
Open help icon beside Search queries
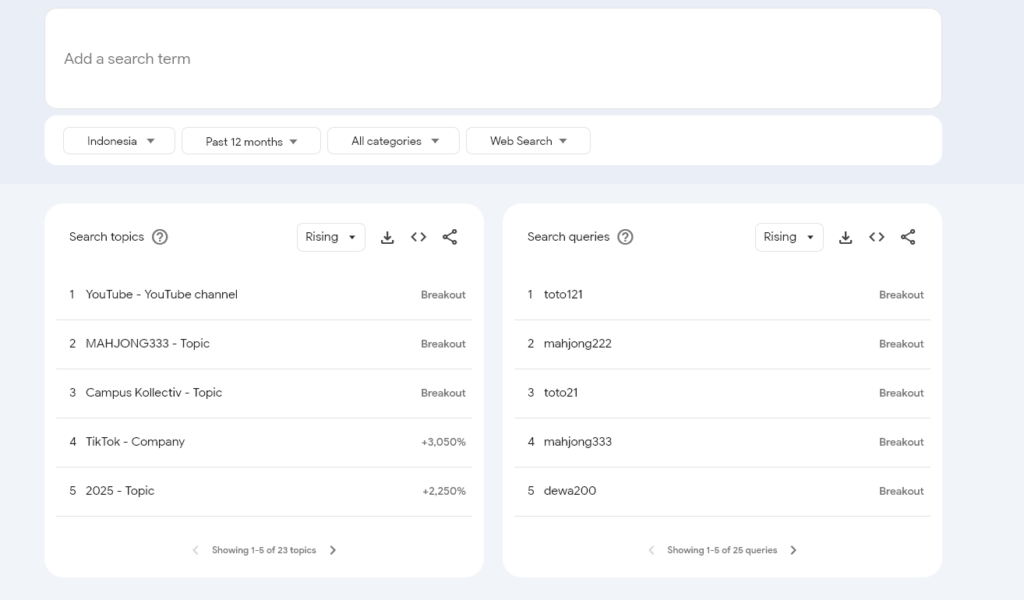(625, 237)
